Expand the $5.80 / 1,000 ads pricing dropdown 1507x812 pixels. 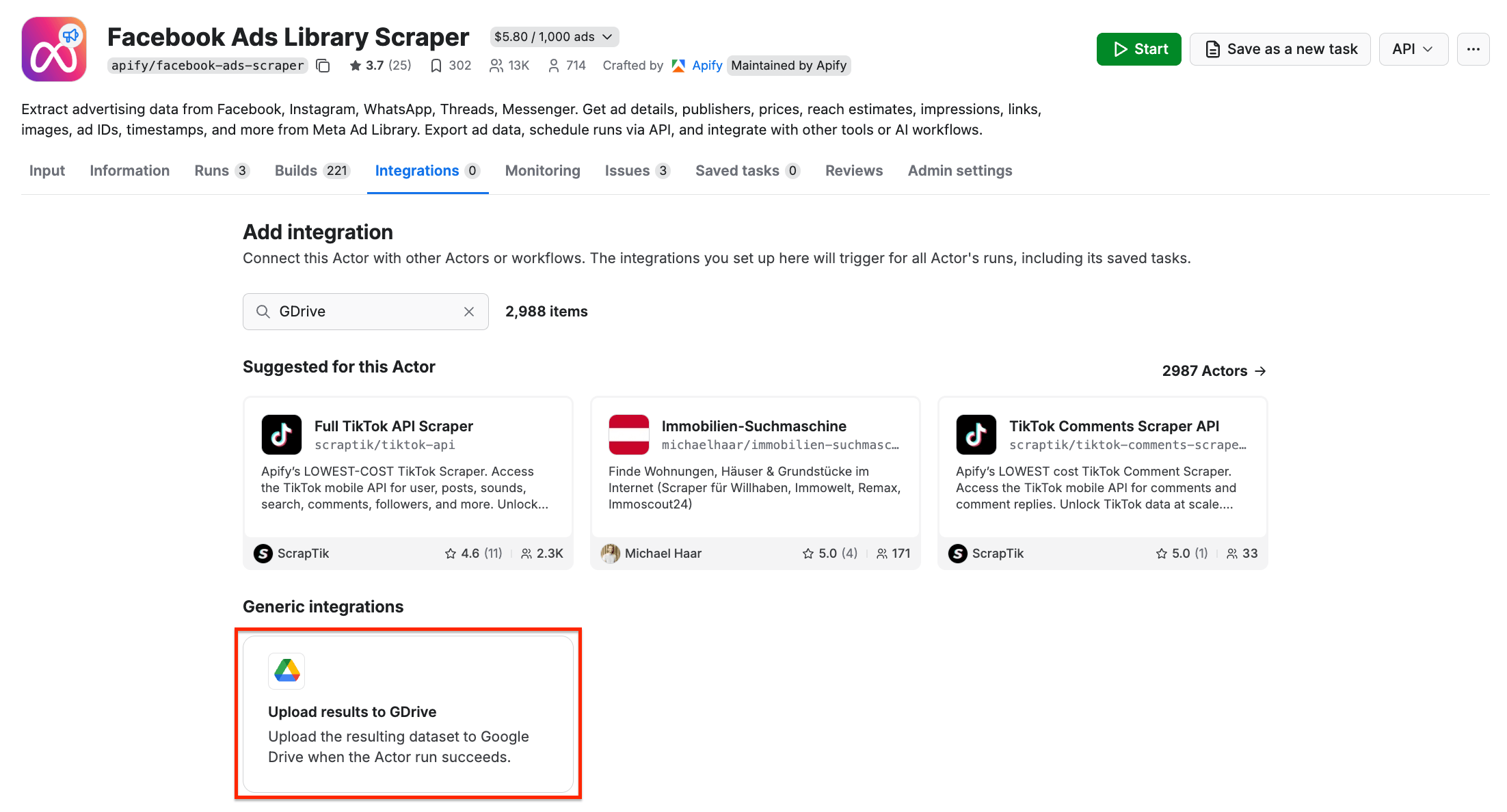(x=554, y=37)
